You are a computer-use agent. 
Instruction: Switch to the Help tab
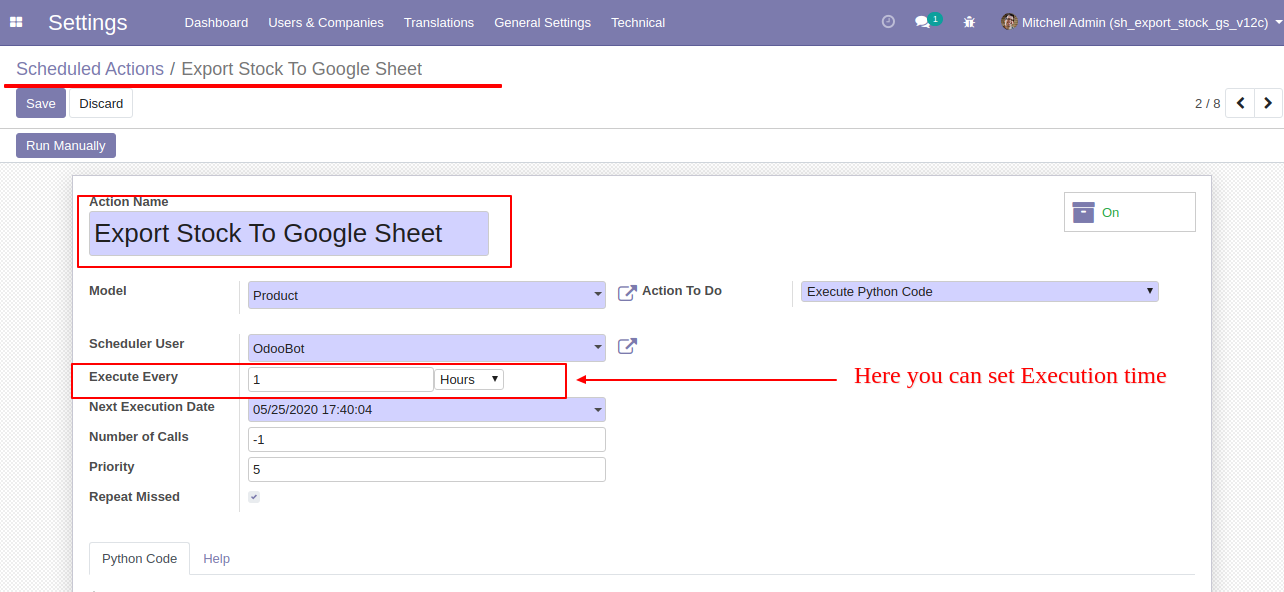pos(216,559)
